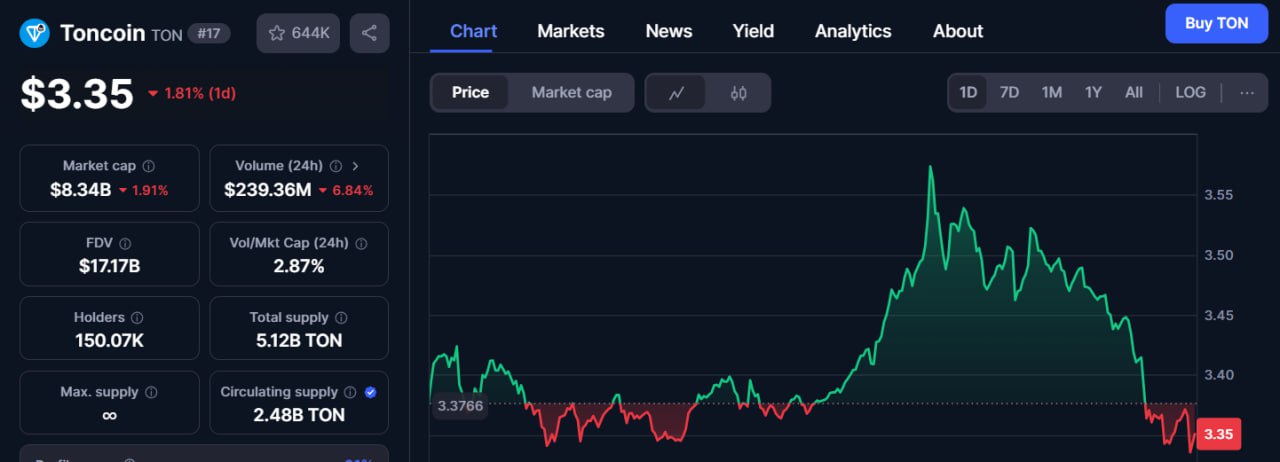Click the 3.40 y-axis label
Viewport: 1280px width, 462px height.
tap(1218, 375)
